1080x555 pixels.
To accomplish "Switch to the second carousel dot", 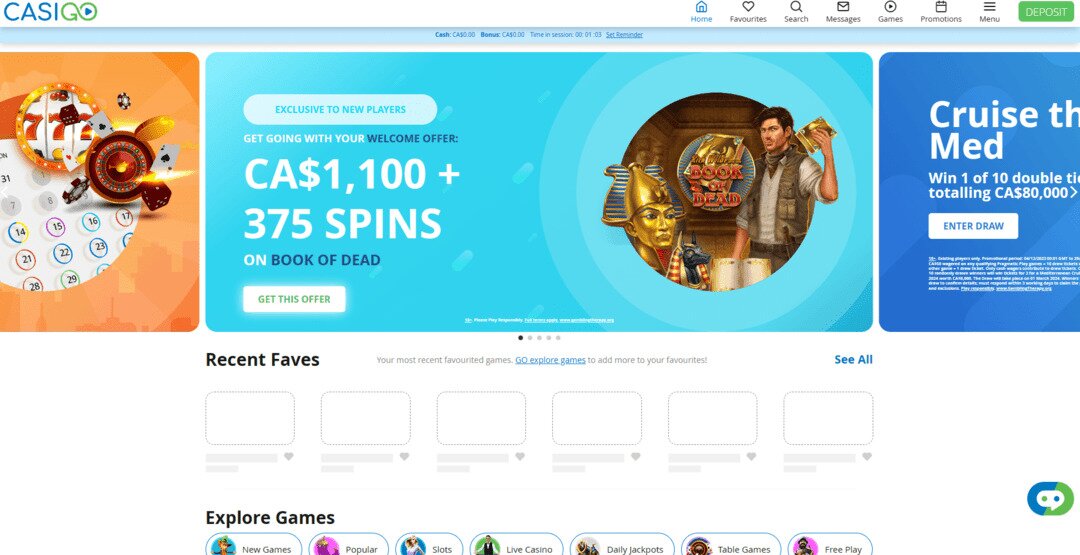I will (x=530, y=338).
